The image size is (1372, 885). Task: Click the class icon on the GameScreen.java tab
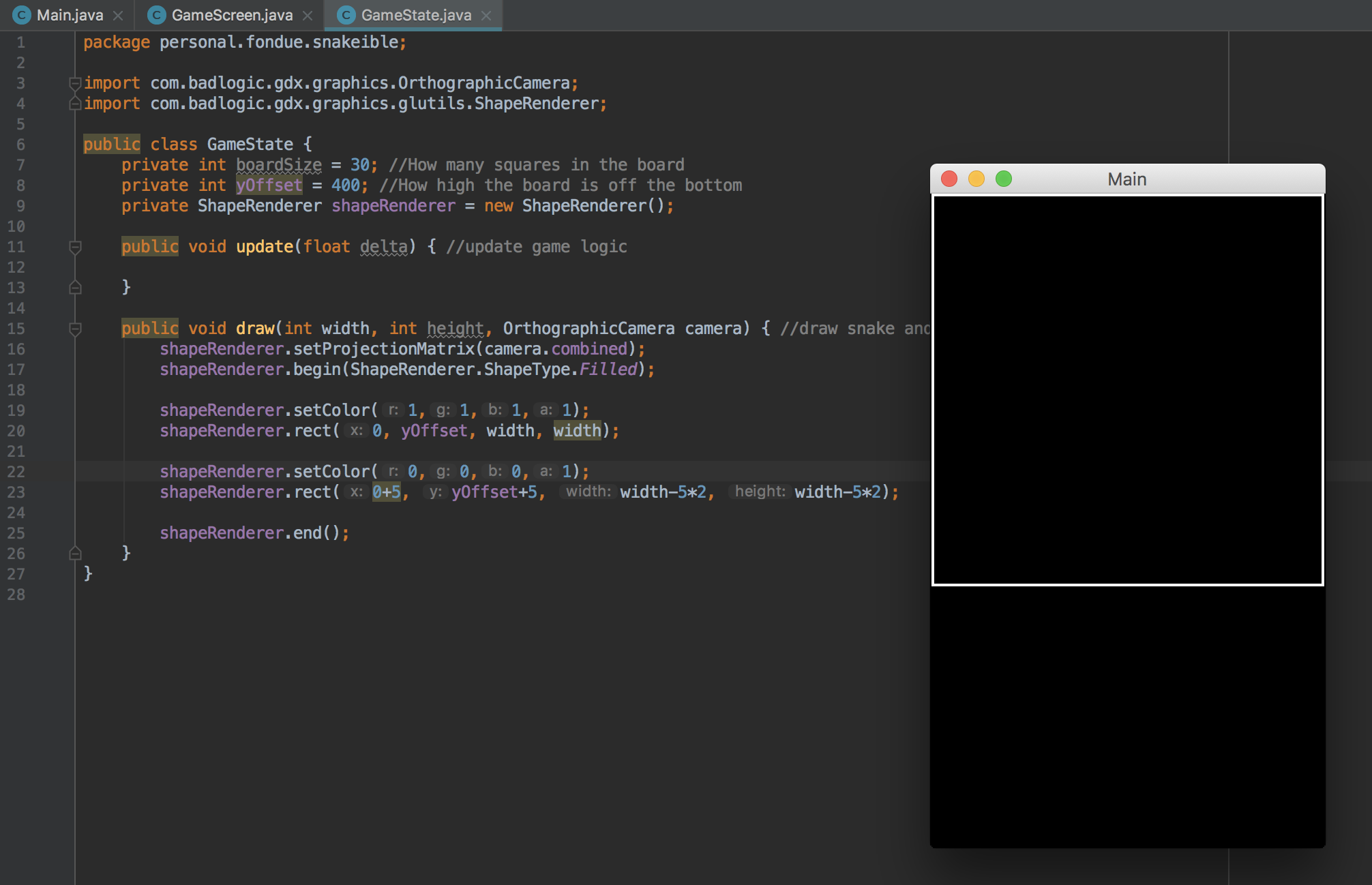[x=157, y=15]
